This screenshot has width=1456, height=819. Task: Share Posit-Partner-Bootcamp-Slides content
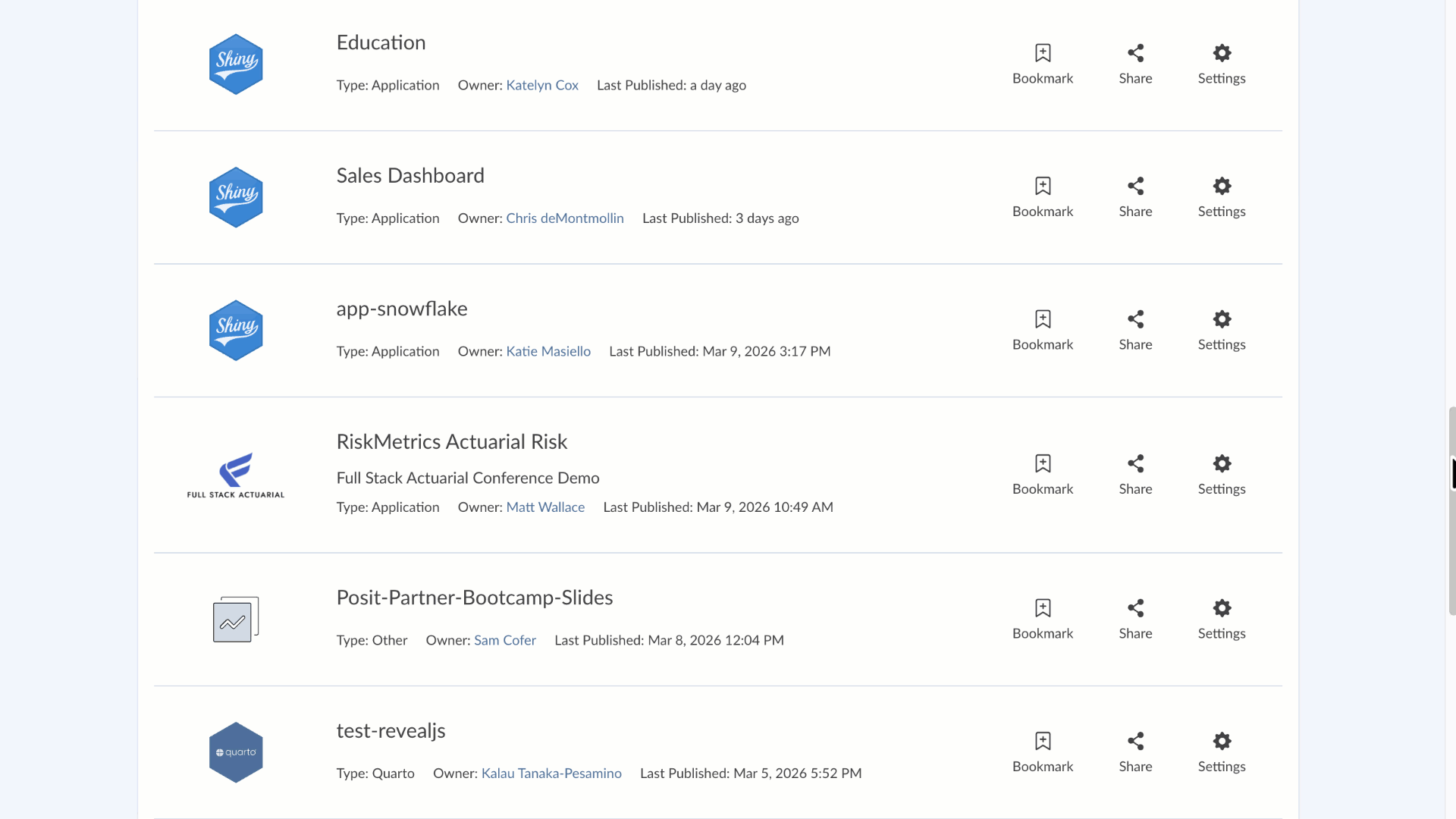pos(1135,608)
